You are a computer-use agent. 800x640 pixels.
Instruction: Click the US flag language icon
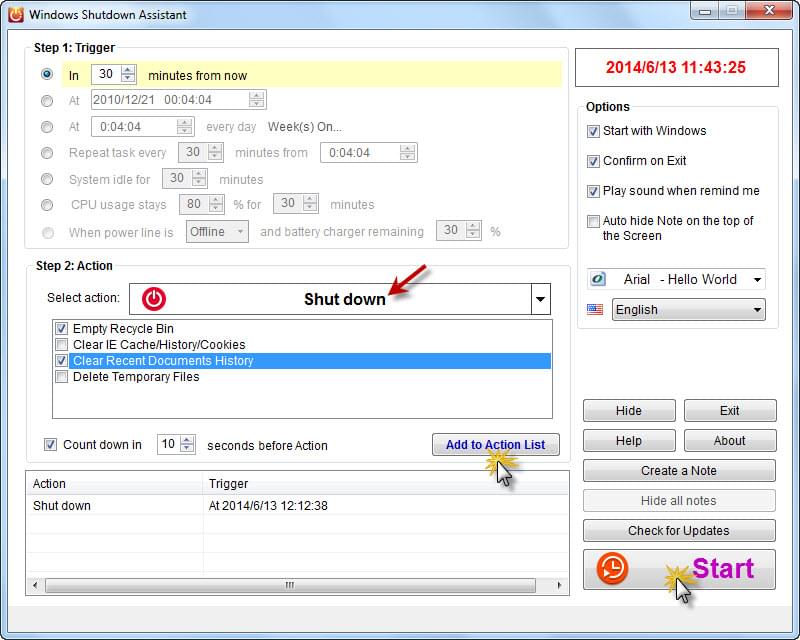pos(595,310)
